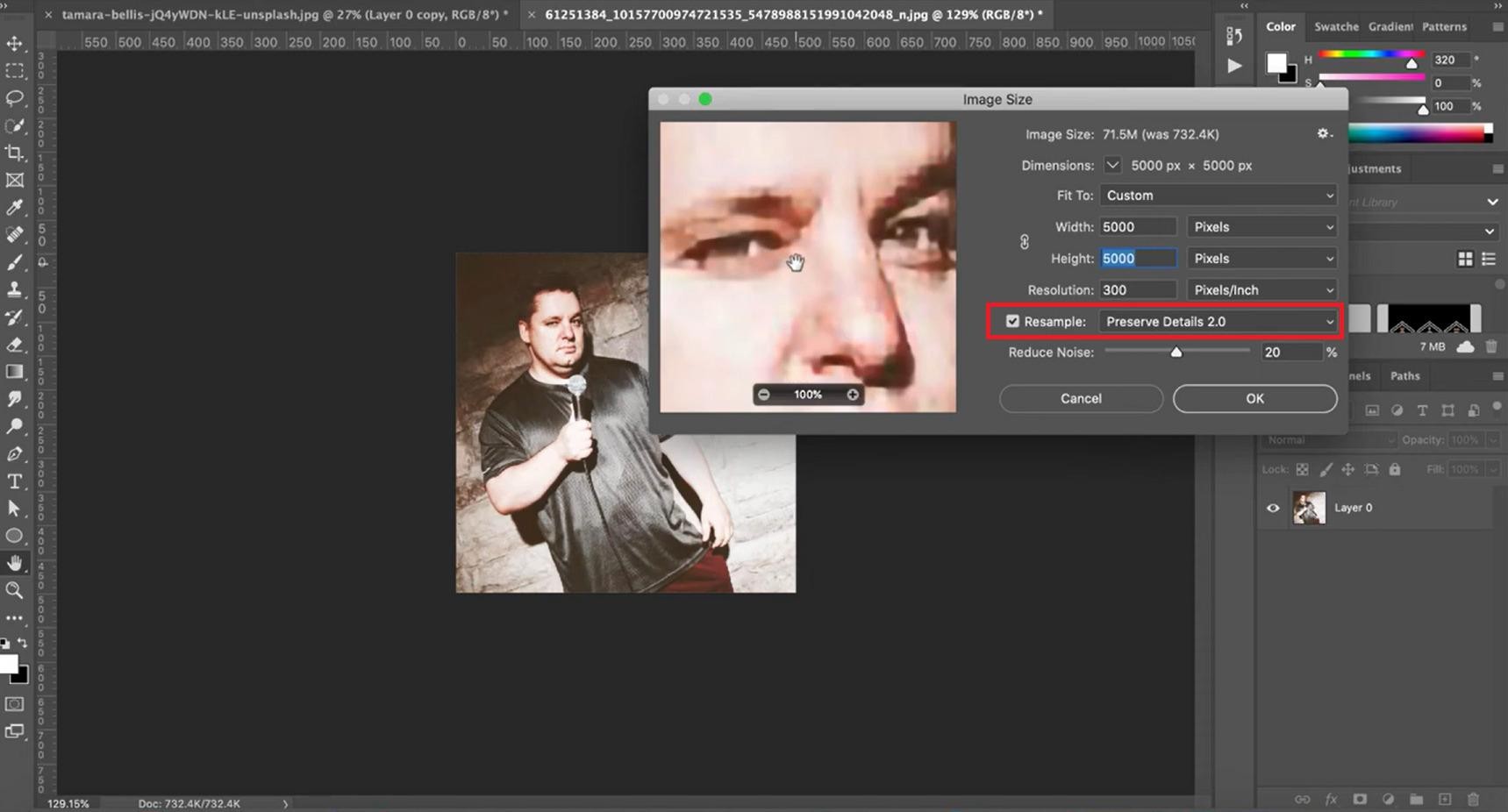
Task: Zoom out the Image Size preview
Action: (764, 395)
